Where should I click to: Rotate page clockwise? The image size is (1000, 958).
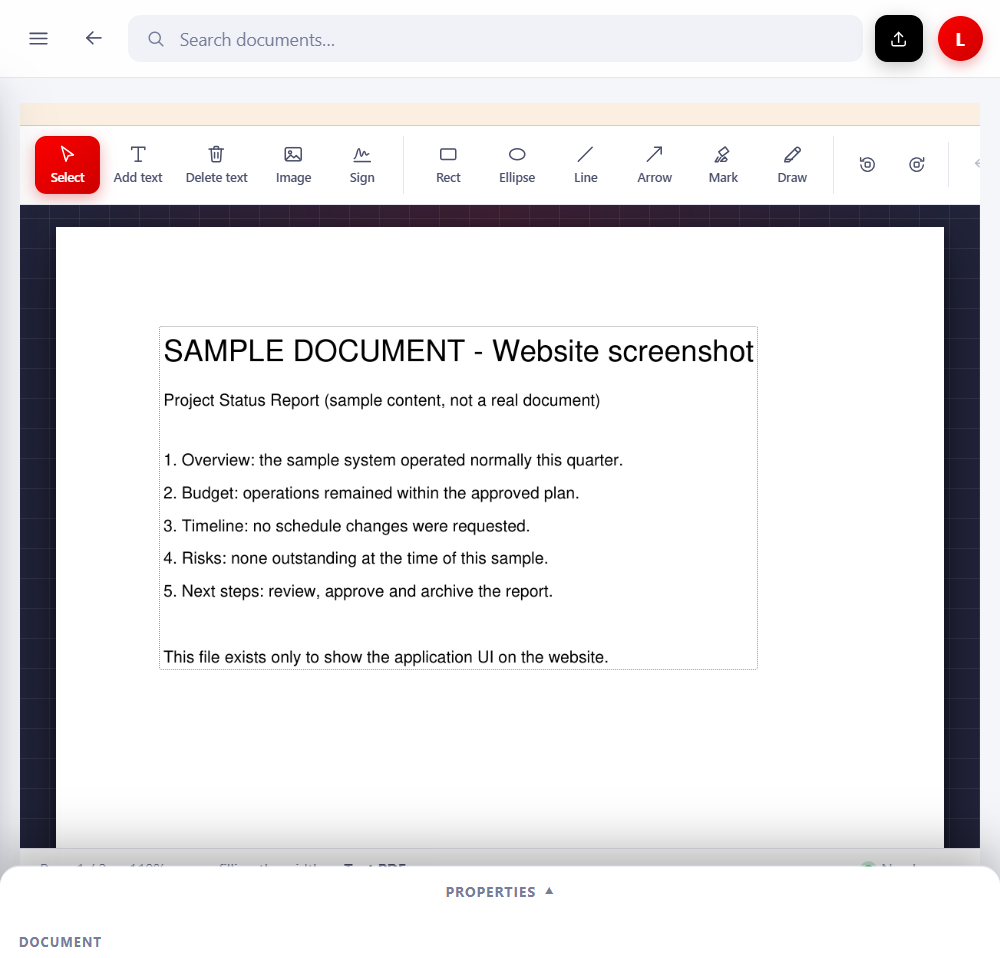[916, 165]
